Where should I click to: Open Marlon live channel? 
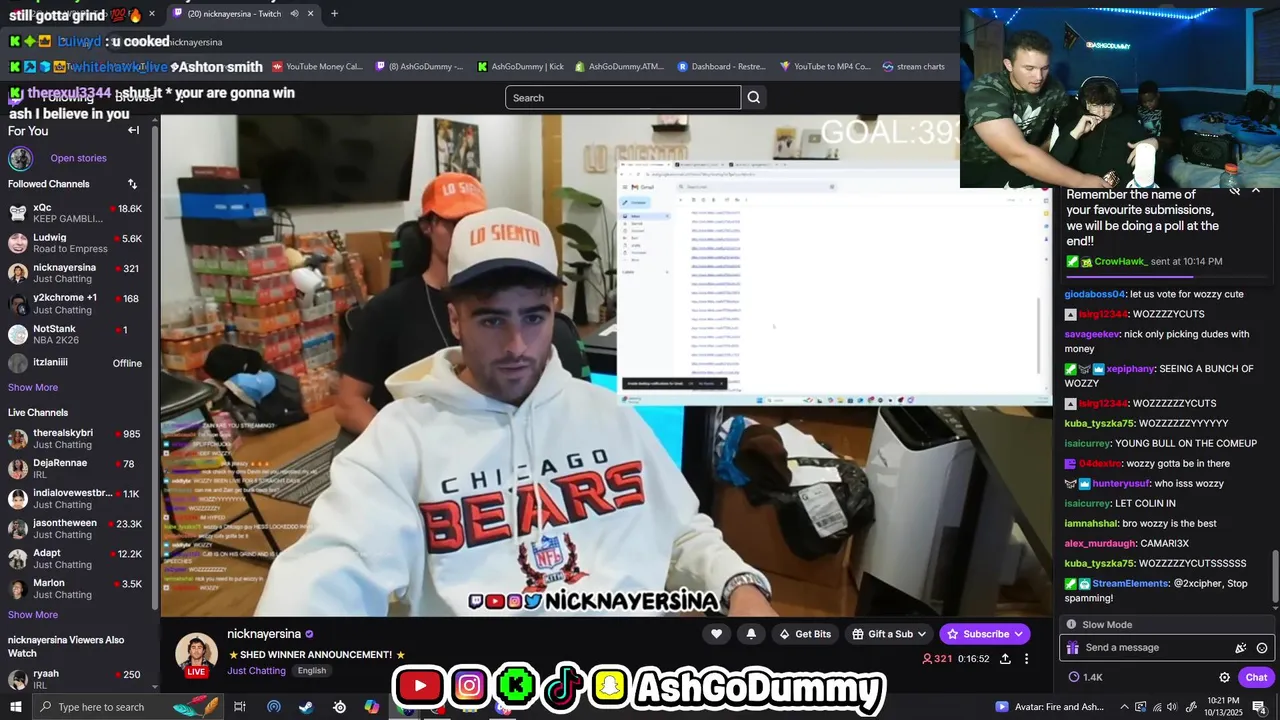[75, 589]
